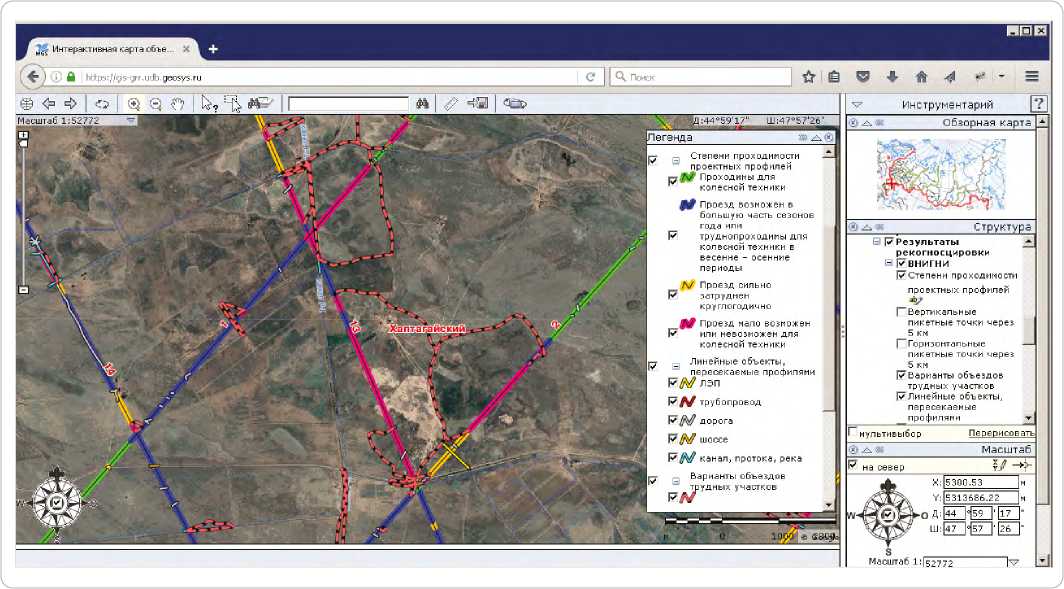The height and width of the screenshot is (589, 1064).
Task: Select the ruler measurement tool
Action: [451, 104]
